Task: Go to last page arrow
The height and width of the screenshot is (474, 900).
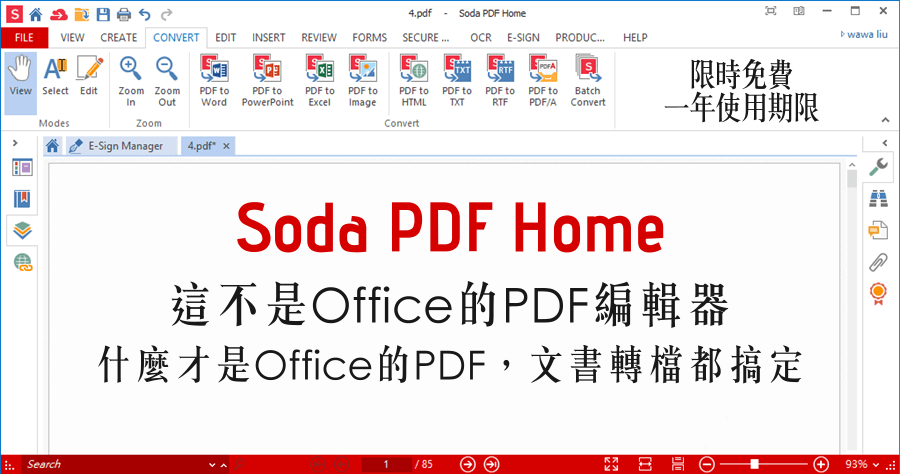Action: [491, 464]
